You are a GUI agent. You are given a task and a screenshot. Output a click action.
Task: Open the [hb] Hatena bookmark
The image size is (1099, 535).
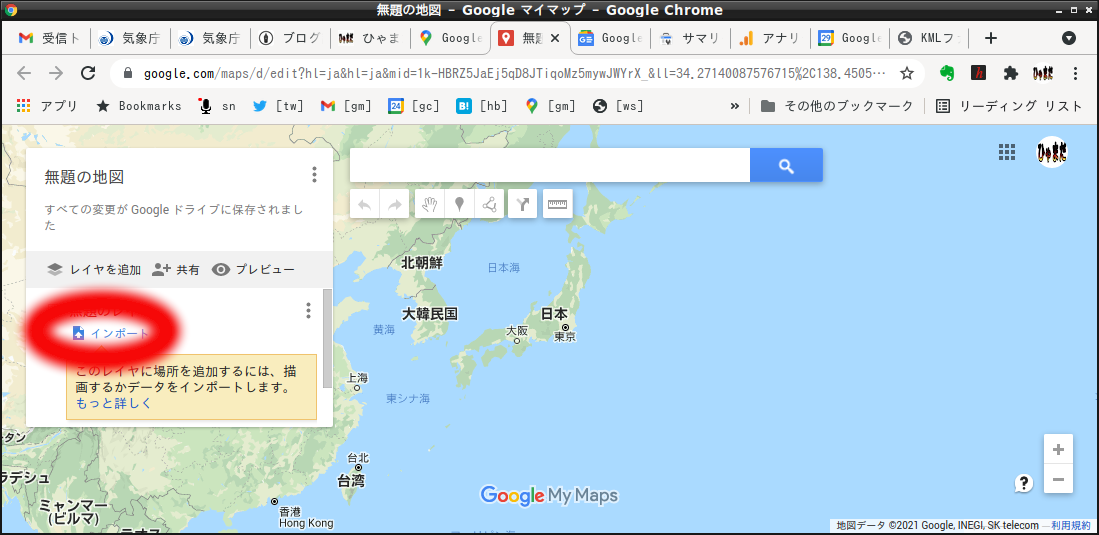click(482, 106)
